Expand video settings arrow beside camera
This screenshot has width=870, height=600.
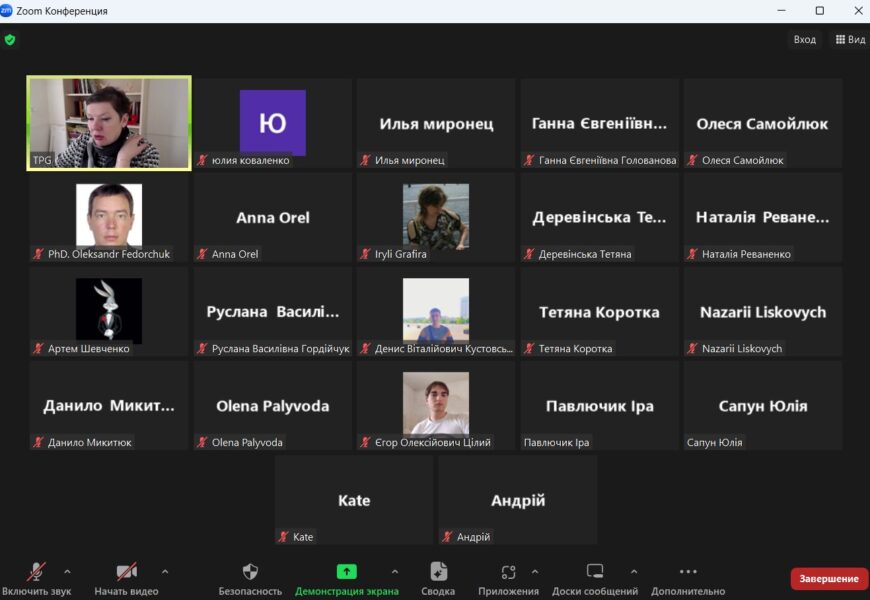point(165,572)
